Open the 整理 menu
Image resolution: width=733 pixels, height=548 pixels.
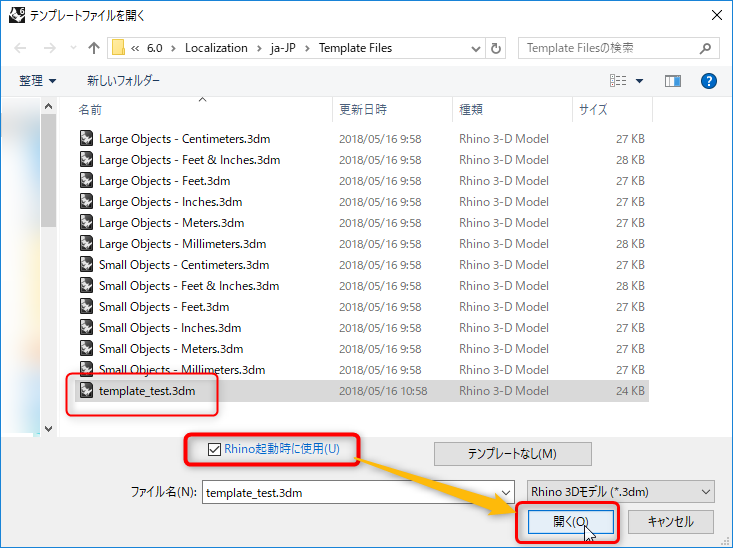point(38,80)
